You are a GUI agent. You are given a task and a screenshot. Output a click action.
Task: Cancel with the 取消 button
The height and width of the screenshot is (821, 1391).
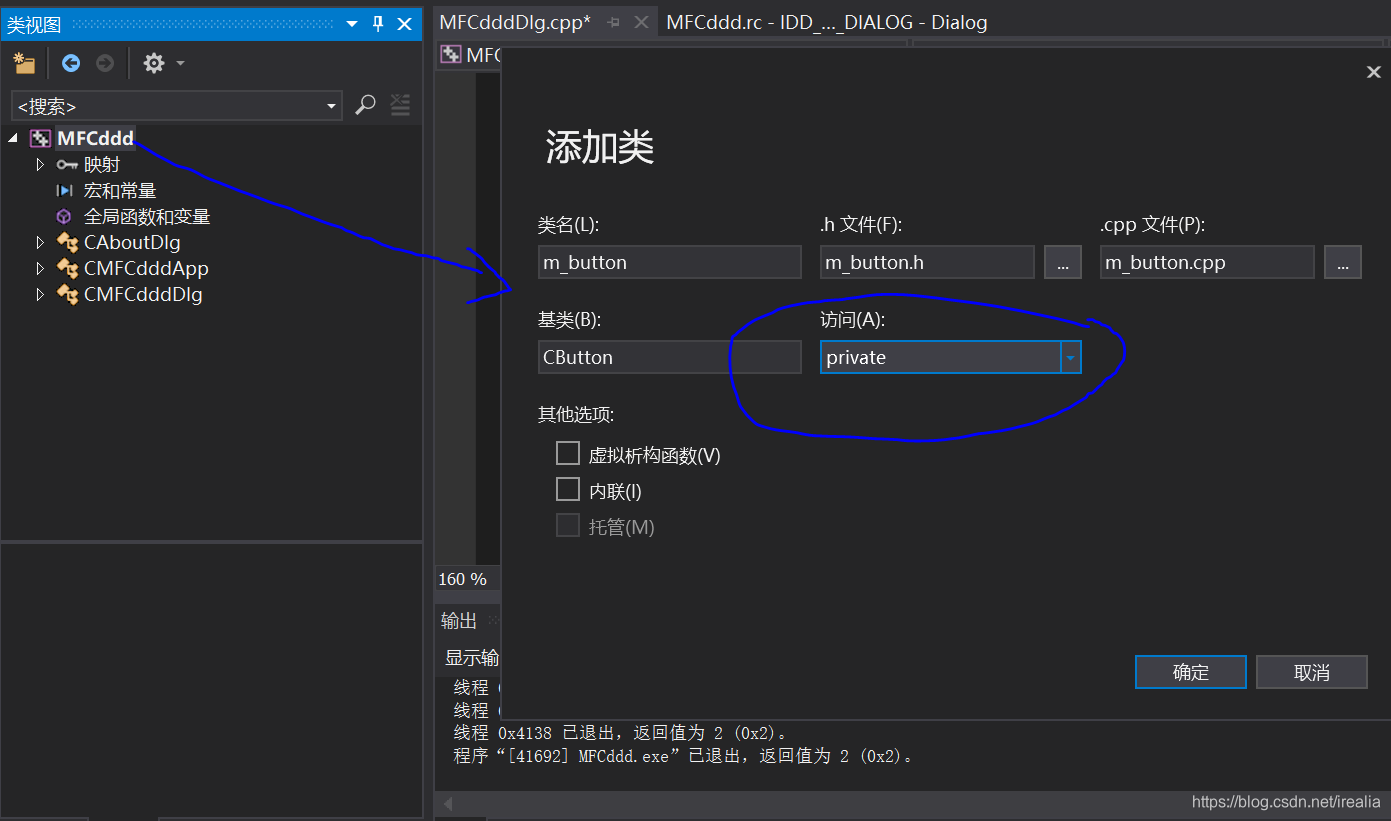[1311, 672]
